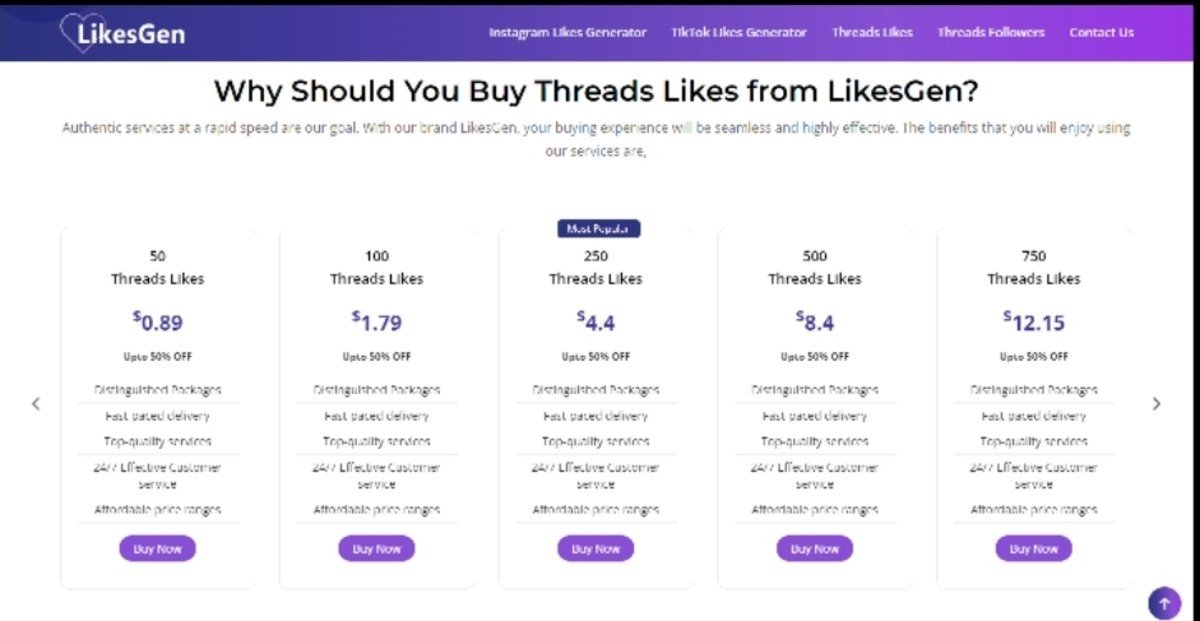Open TikTok Likes Generator menu item
This screenshot has width=1200, height=621.
(739, 32)
